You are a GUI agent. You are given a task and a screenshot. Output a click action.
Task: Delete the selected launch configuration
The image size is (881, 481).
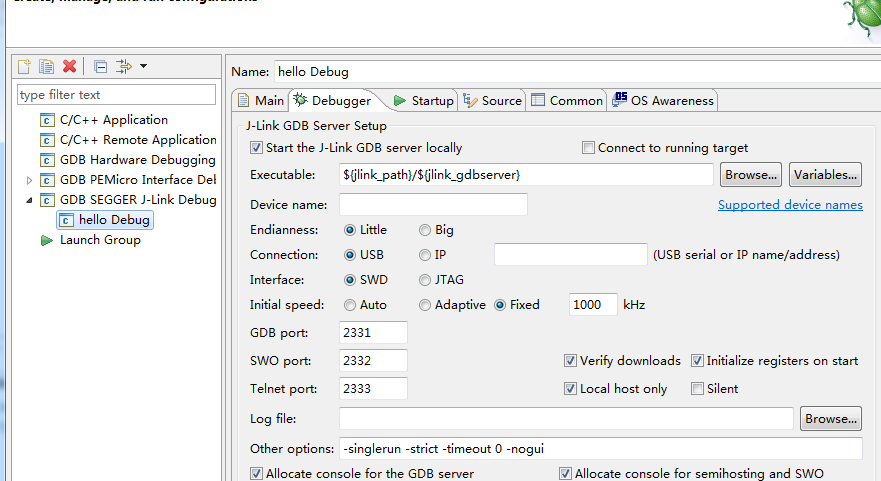[69, 66]
